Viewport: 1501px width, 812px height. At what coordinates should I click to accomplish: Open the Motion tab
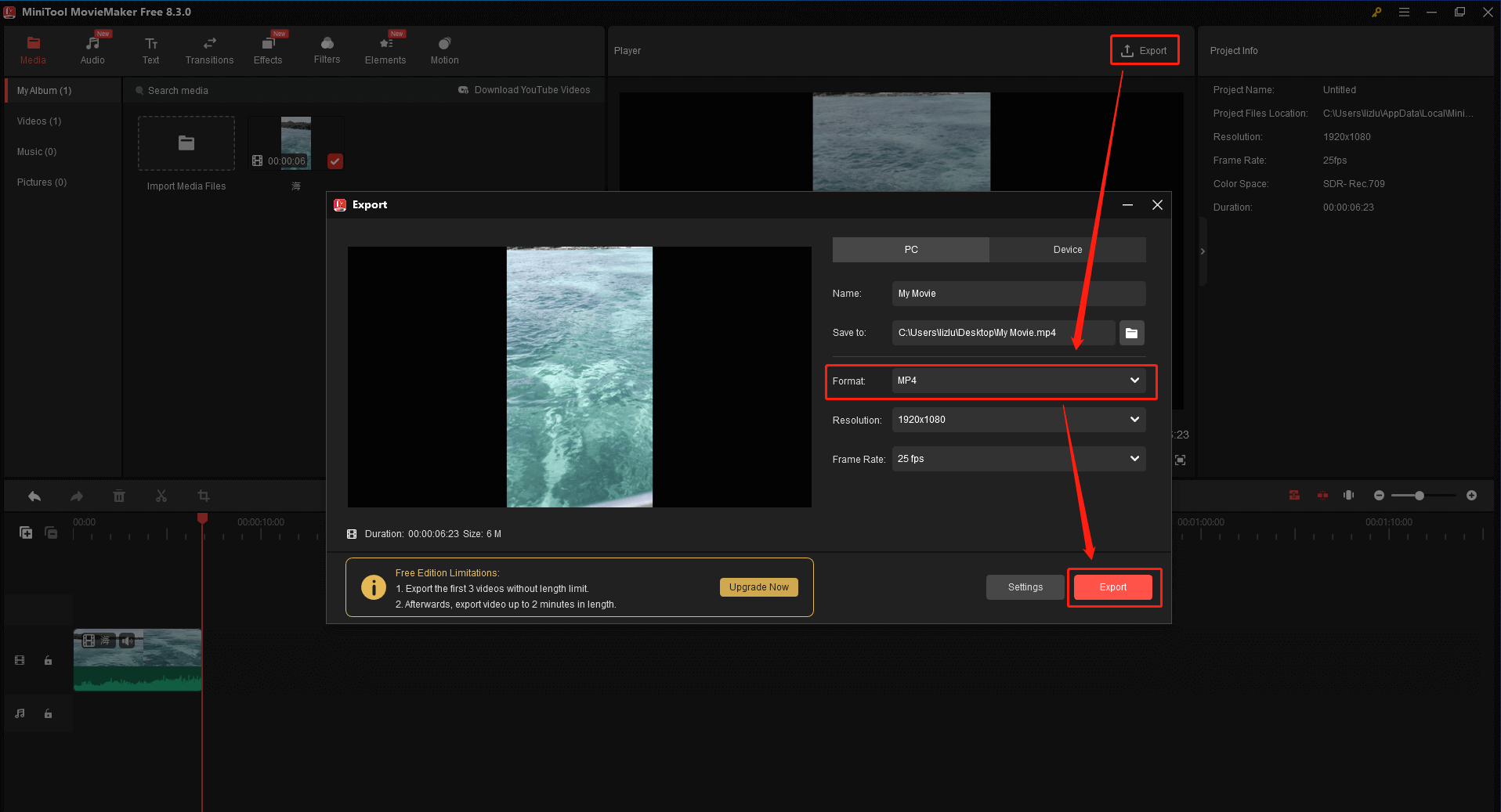pyautogui.click(x=444, y=50)
